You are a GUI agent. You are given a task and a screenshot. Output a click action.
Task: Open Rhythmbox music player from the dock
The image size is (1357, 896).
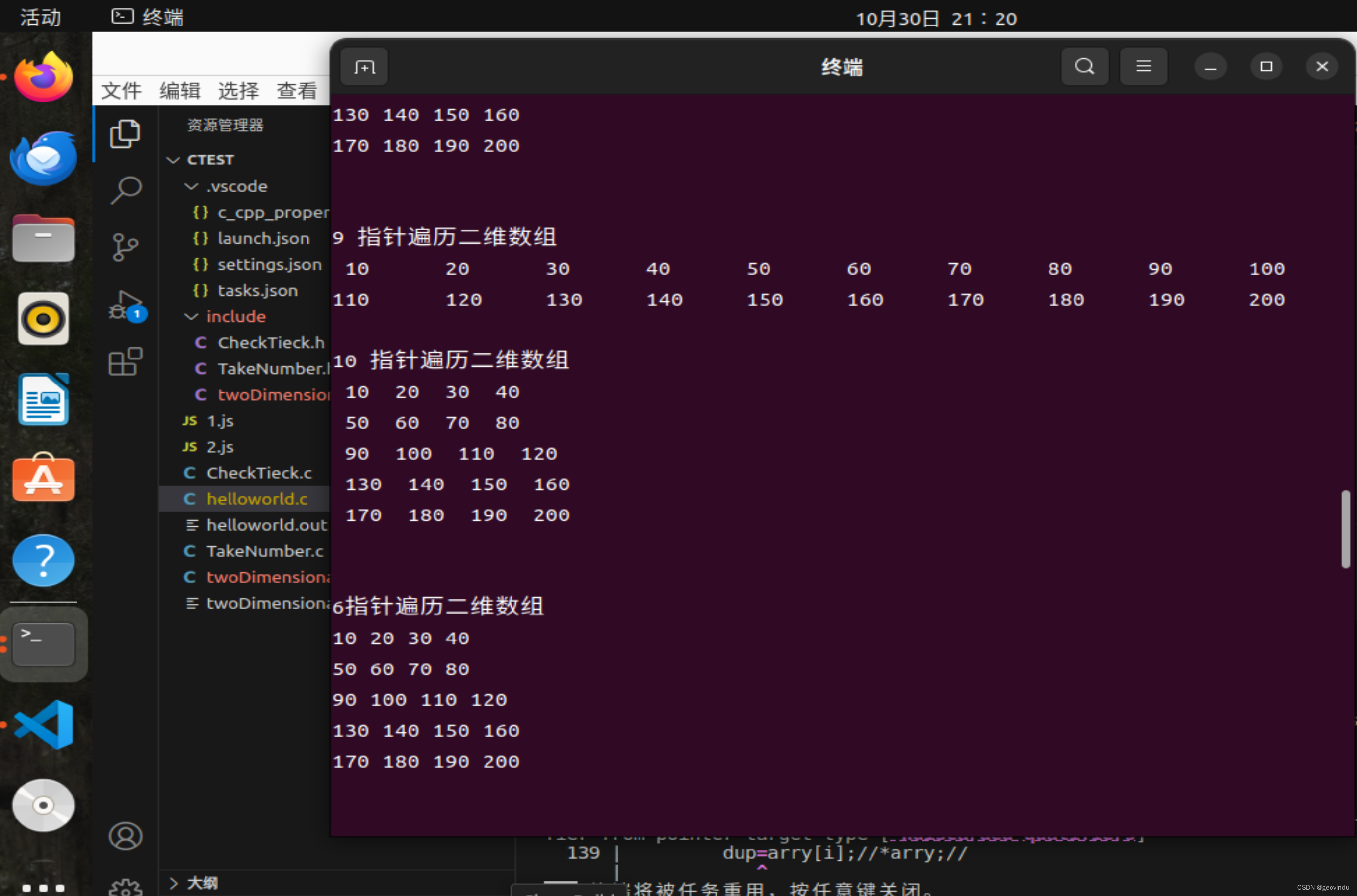(x=43, y=319)
